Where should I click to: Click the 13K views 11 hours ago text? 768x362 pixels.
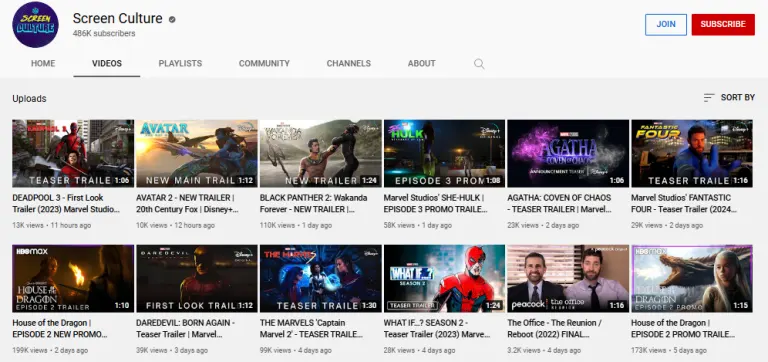(x=52, y=225)
